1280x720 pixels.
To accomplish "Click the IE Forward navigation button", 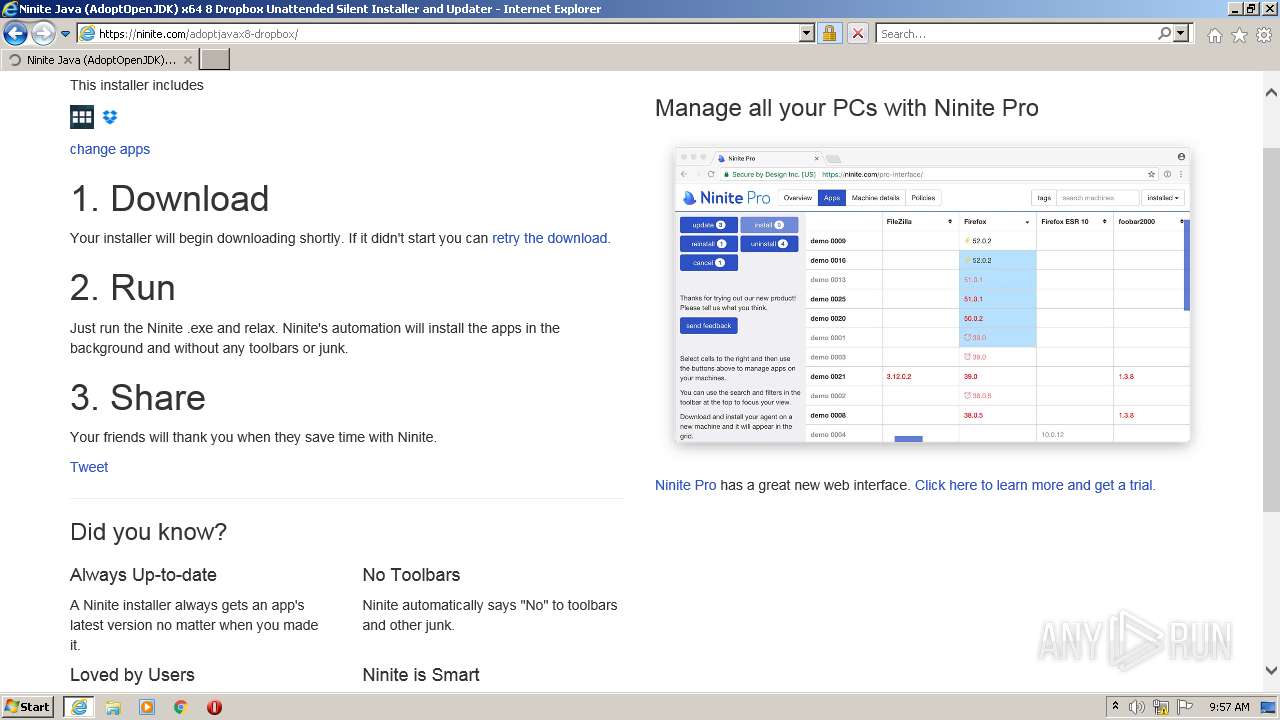I will tap(43, 33).
